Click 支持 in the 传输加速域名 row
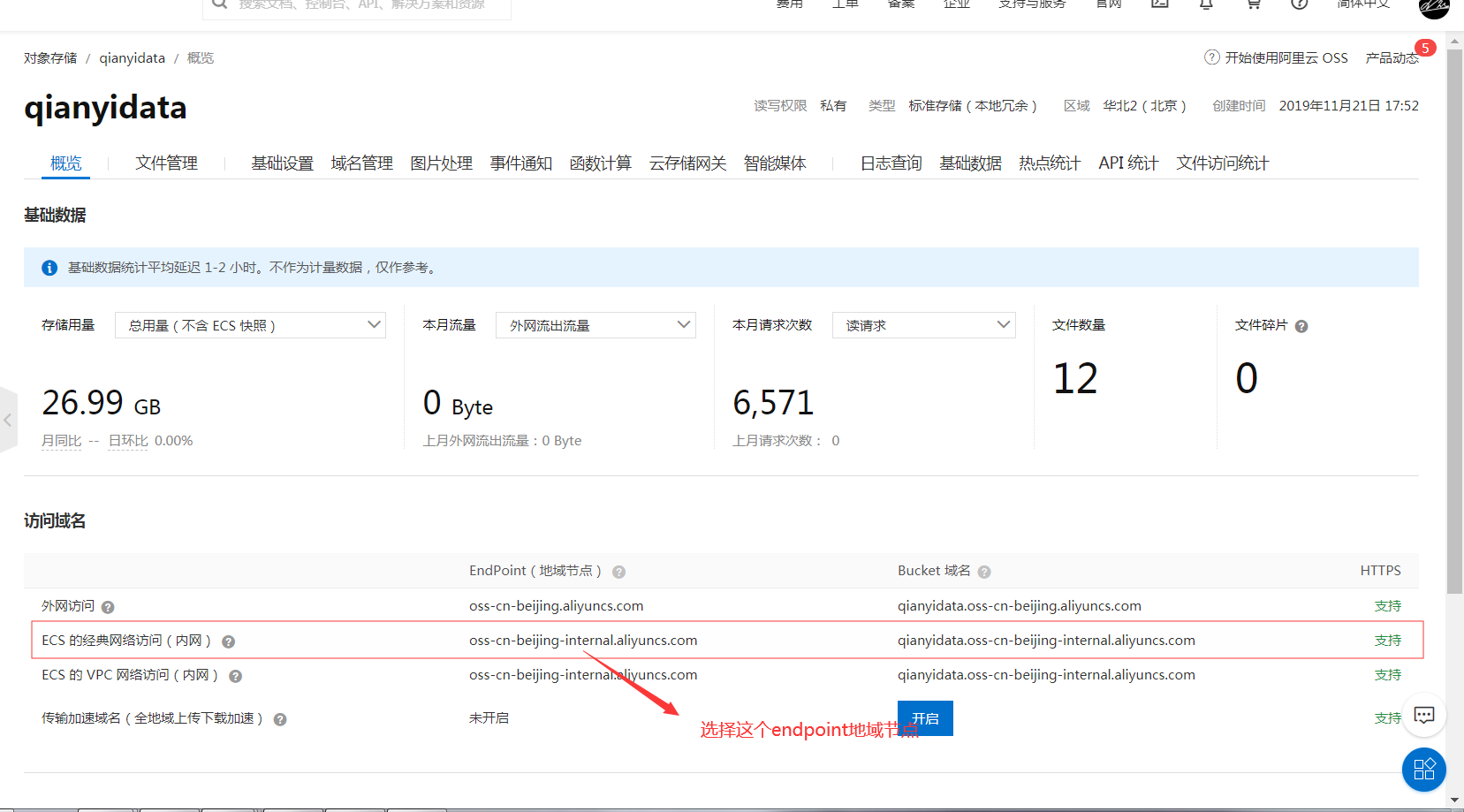The height and width of the screenshot is (812, 1464). click(x=1387, y=718)
